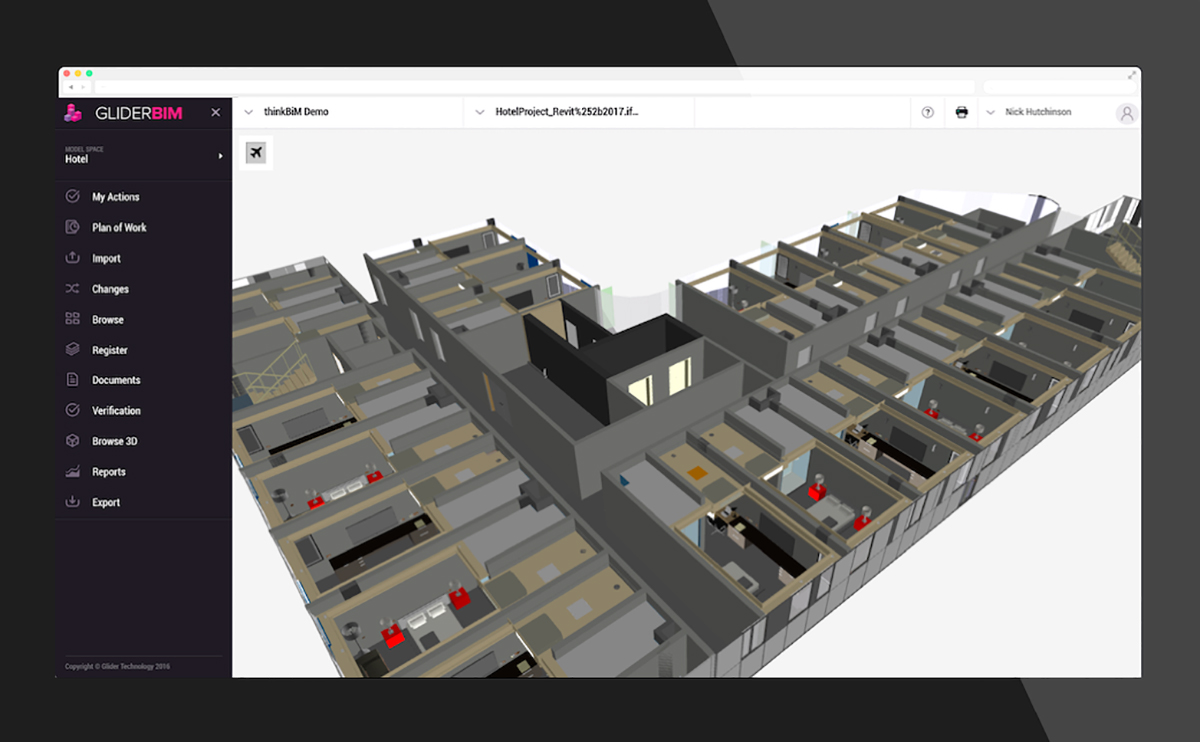Select the Import upload icon
The height and width of the screenshot is (742, 1200).
73,258
